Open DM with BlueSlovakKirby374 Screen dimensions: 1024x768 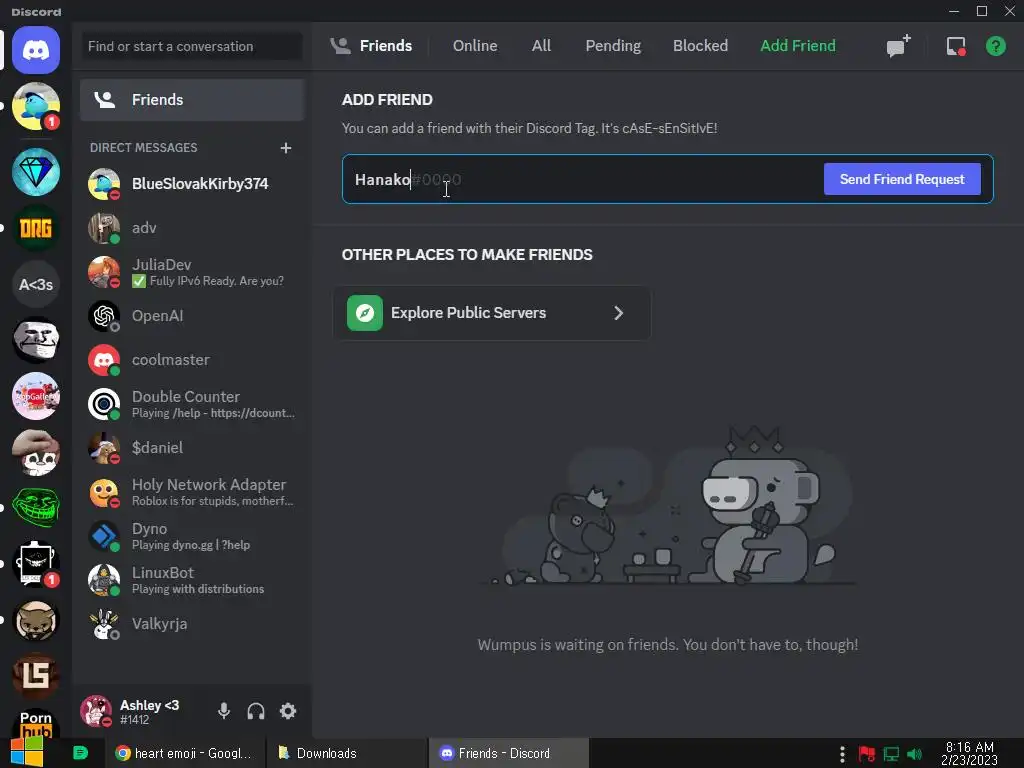pyautogui.click(x=192, y=184)
